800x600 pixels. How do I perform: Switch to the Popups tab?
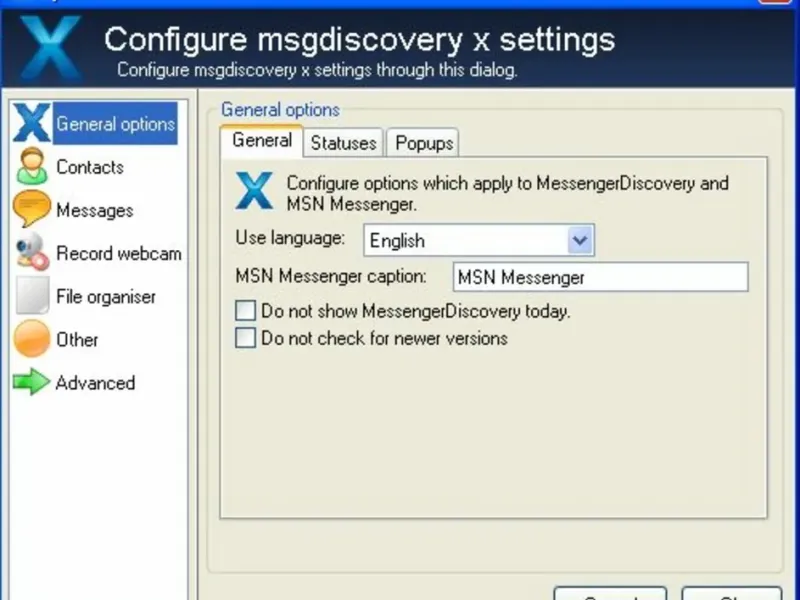(x=423, y=143)
